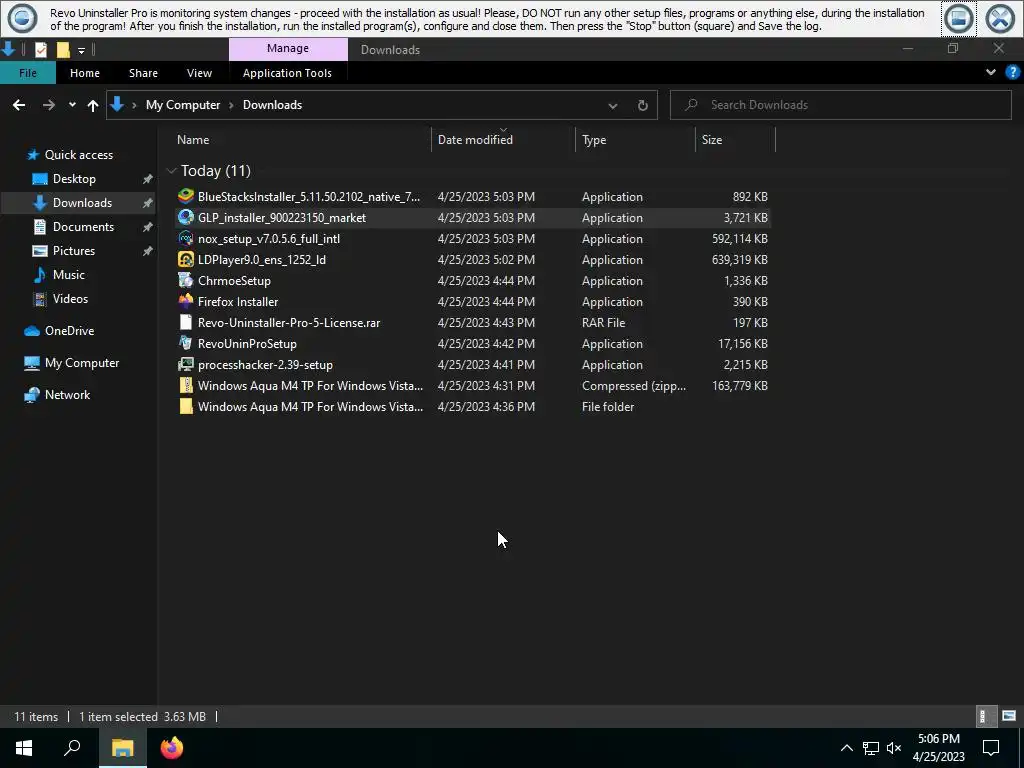The width and height of the screenshot is (1024, 768).
Task: Open the Share ribbon tab
Action: [143, 72]
